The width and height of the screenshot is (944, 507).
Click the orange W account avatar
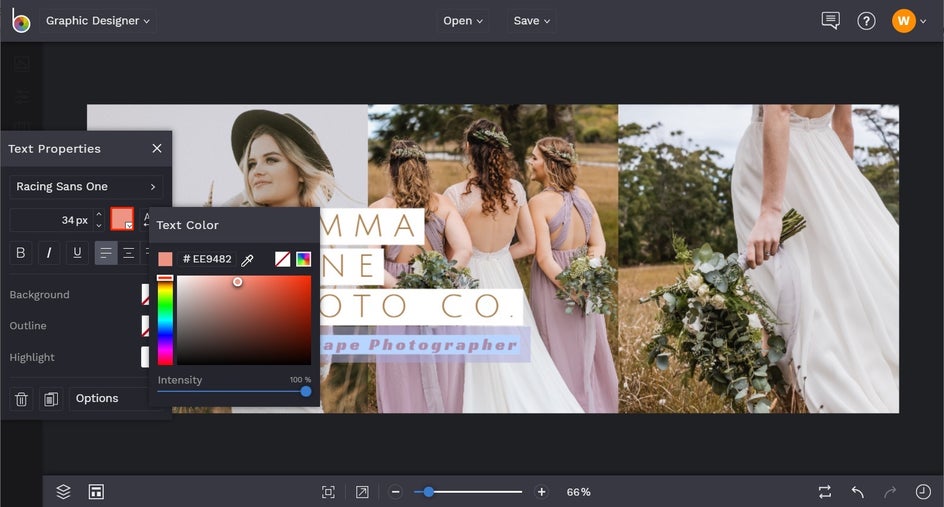[x=903, y=21]
